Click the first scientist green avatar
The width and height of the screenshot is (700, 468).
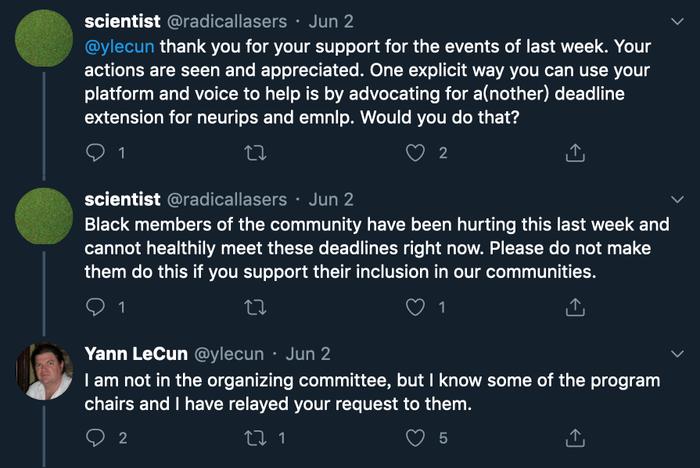click(x=45, y=38)
